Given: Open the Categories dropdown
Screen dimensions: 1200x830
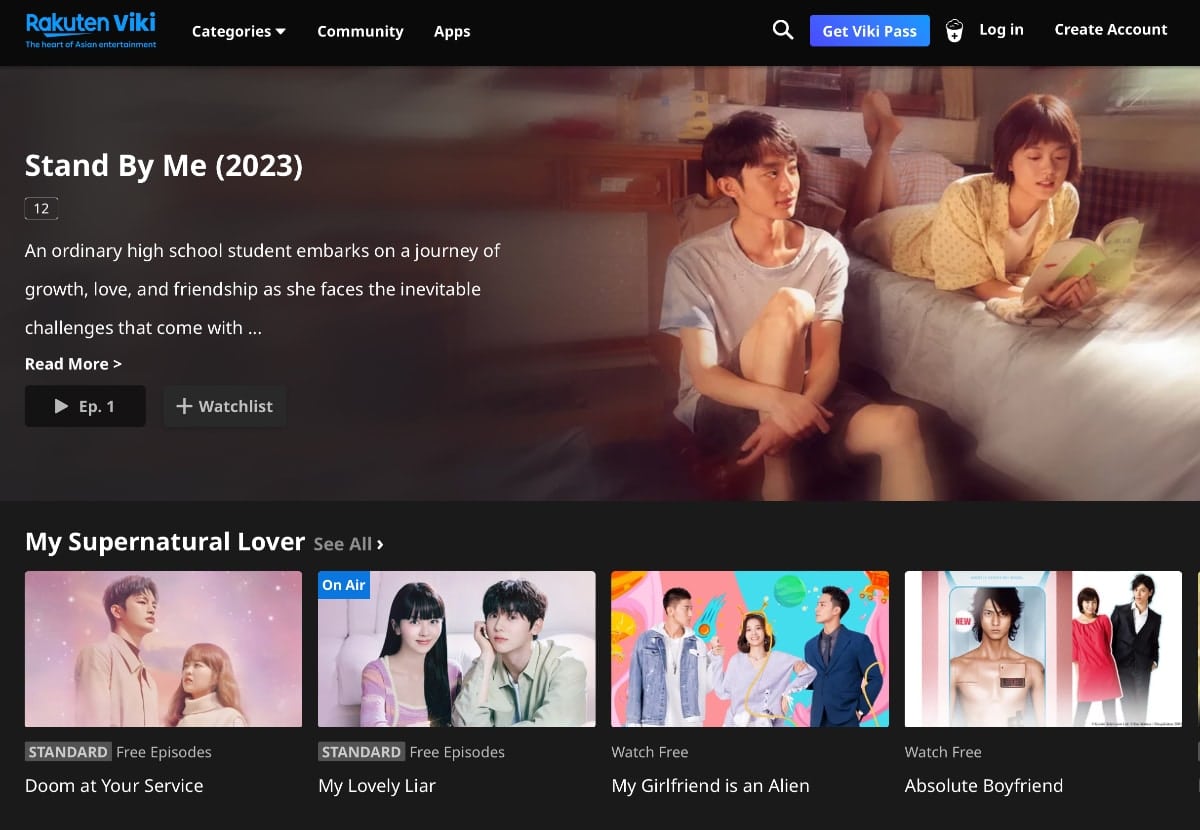Looking at the screenshot, I should (x=238, y=31).
